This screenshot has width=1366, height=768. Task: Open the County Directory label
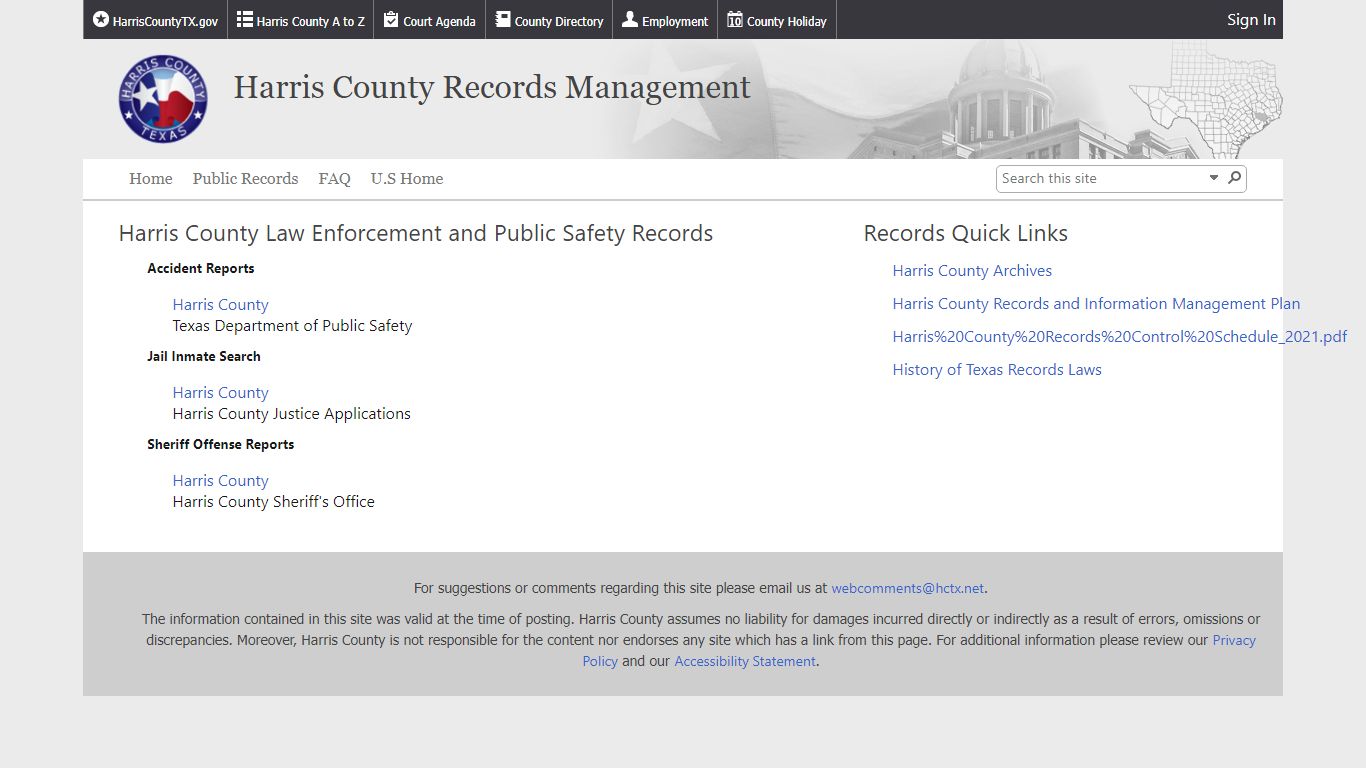(559, 21)
